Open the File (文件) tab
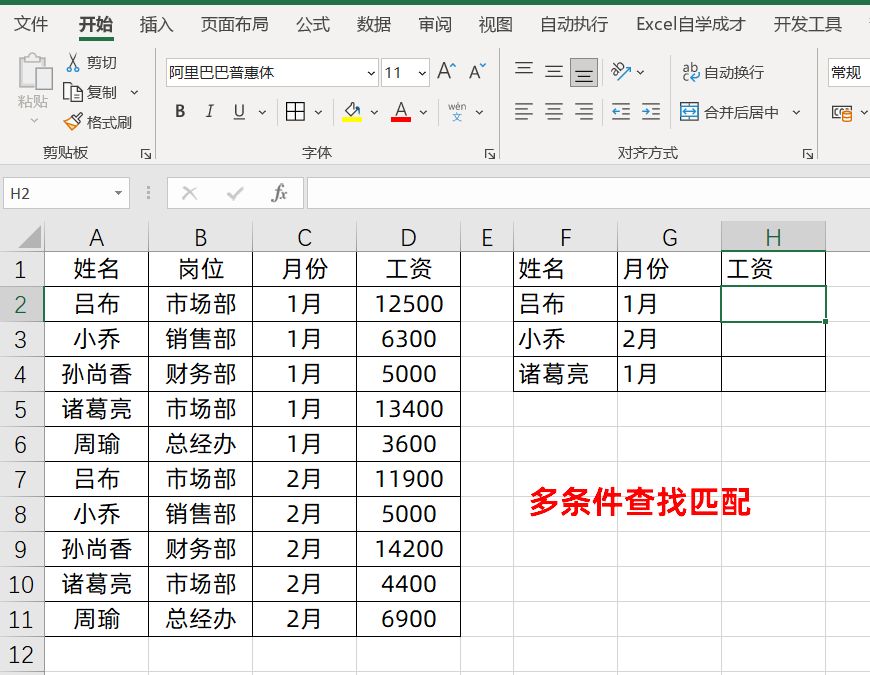The height and width of the screenshot is (675, 870). (31, 24)
